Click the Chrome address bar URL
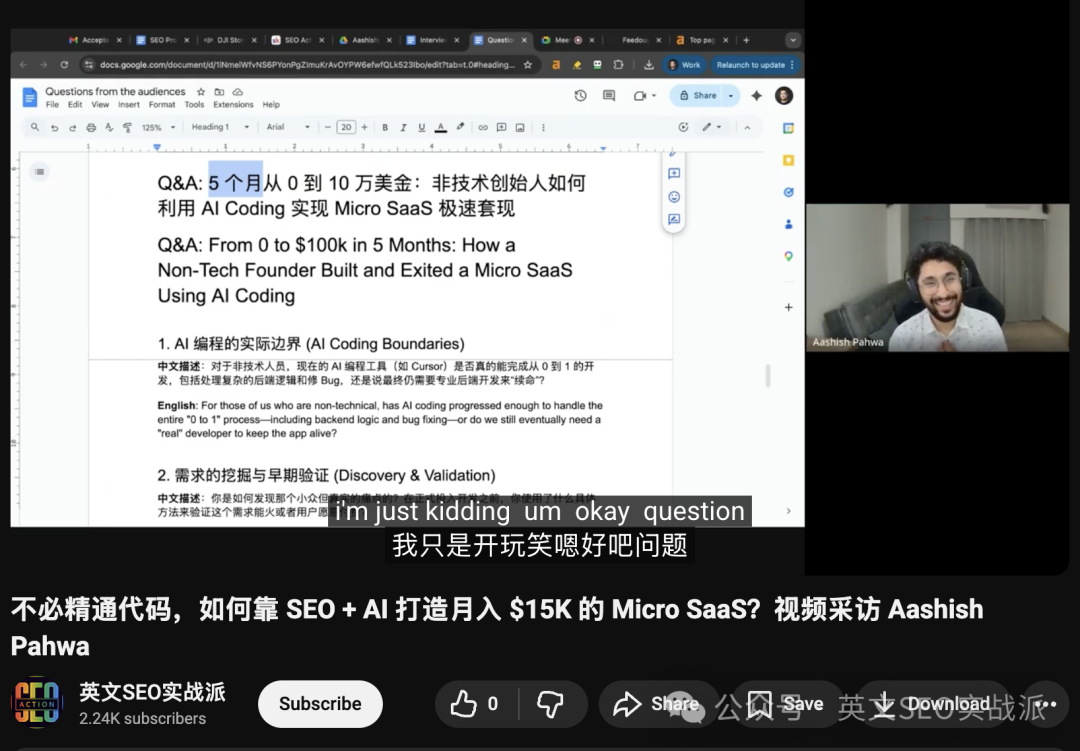The image size is (1080, 751). [307, 65]
